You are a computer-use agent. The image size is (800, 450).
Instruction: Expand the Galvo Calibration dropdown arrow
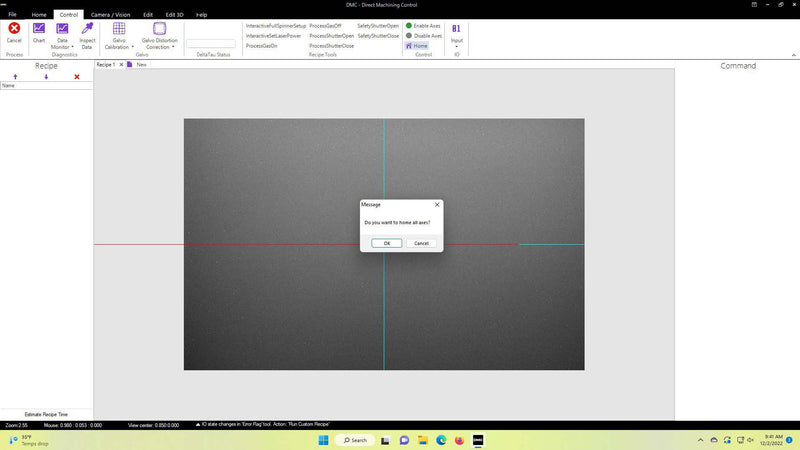click(133, 47)
